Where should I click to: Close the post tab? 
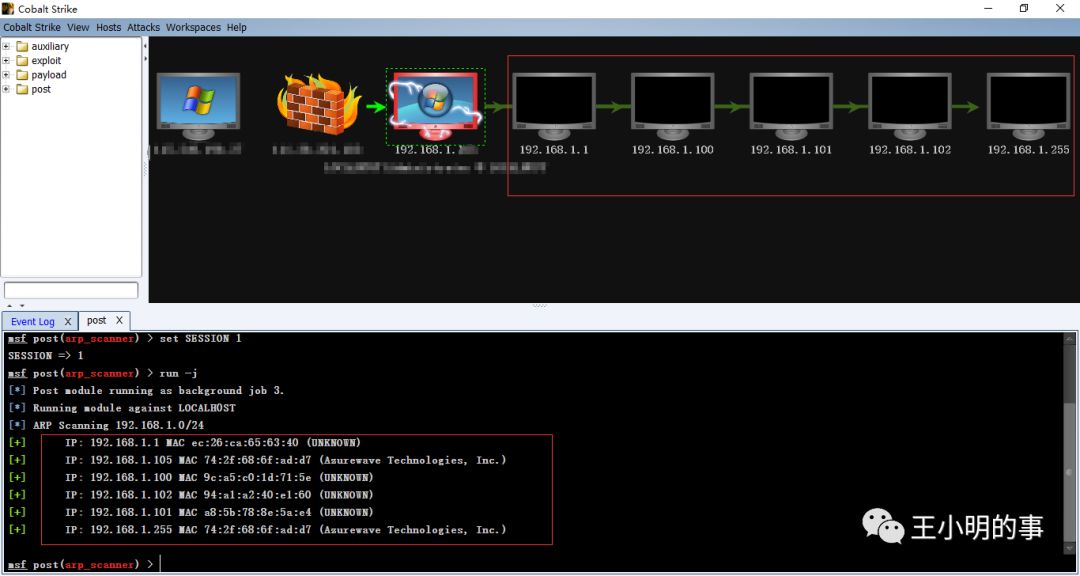[x=119, y=320]
